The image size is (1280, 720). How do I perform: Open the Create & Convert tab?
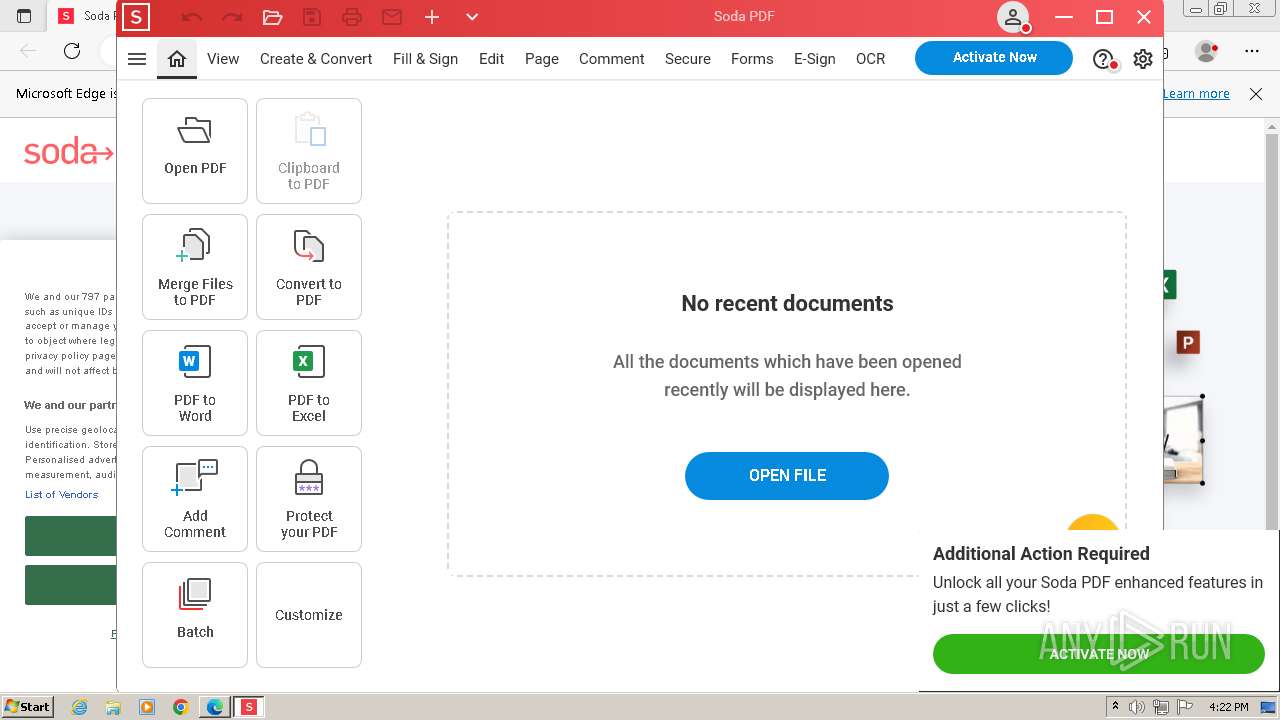316,59
